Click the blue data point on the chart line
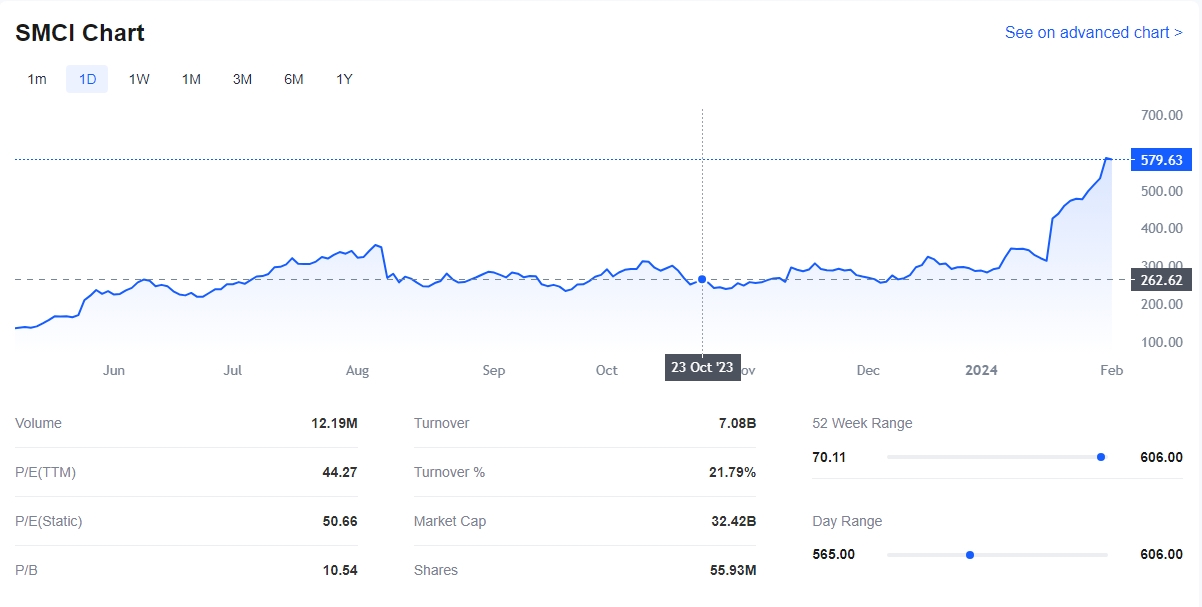 (x=702, y=280)
